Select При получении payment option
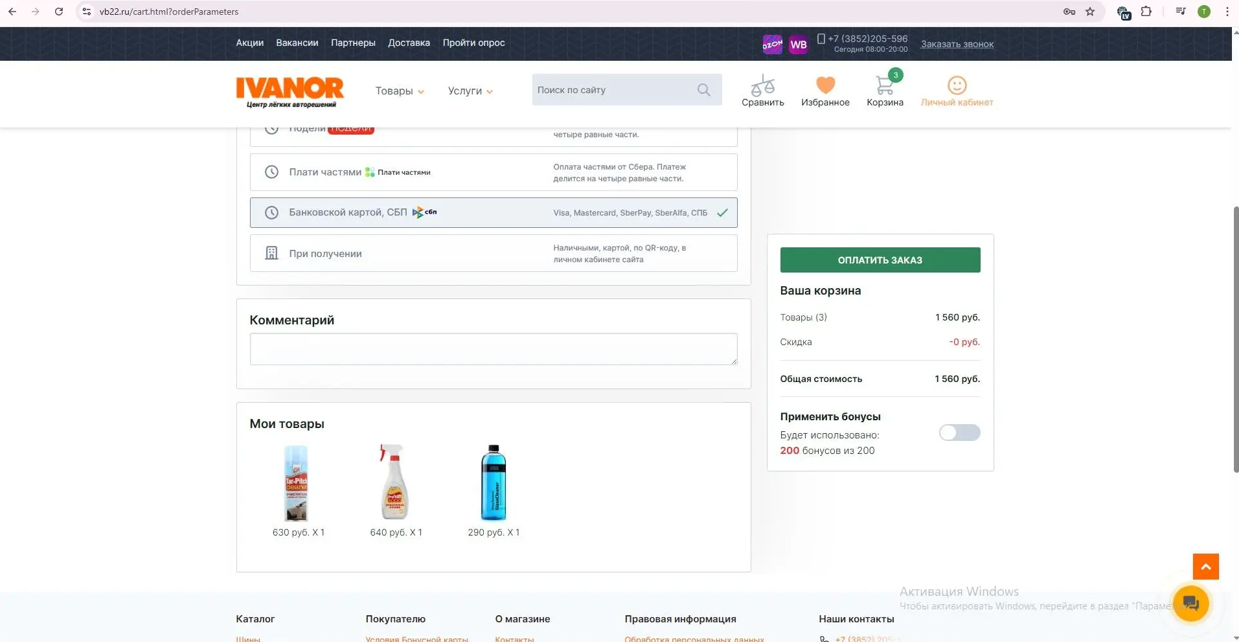Viewport: 1239px width, 642px height. (x=493, y=254)
